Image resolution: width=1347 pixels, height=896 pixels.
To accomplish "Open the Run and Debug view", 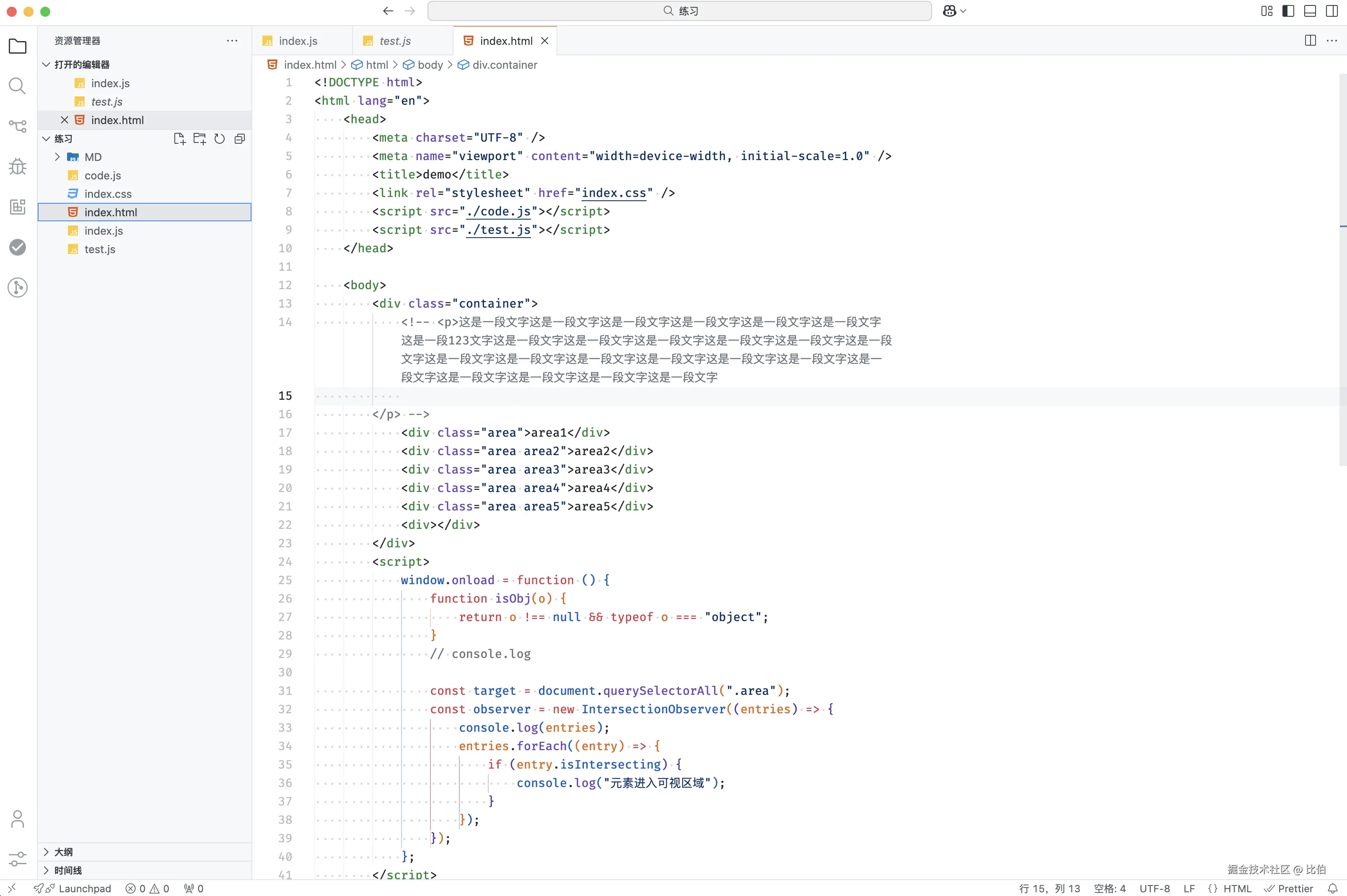I will pyautogui.click(x=18, y=166).
